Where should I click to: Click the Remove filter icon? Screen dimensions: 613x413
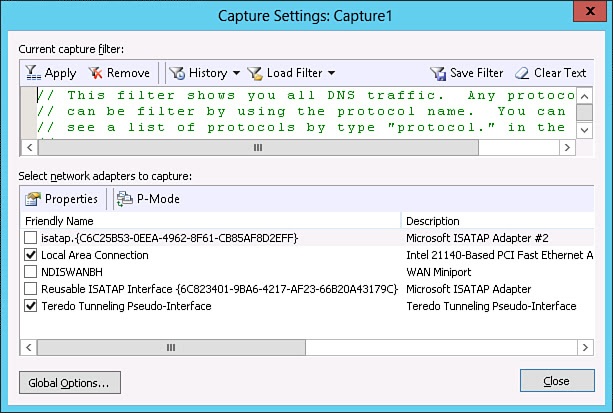pyautogui.click(x=95, y=73)
